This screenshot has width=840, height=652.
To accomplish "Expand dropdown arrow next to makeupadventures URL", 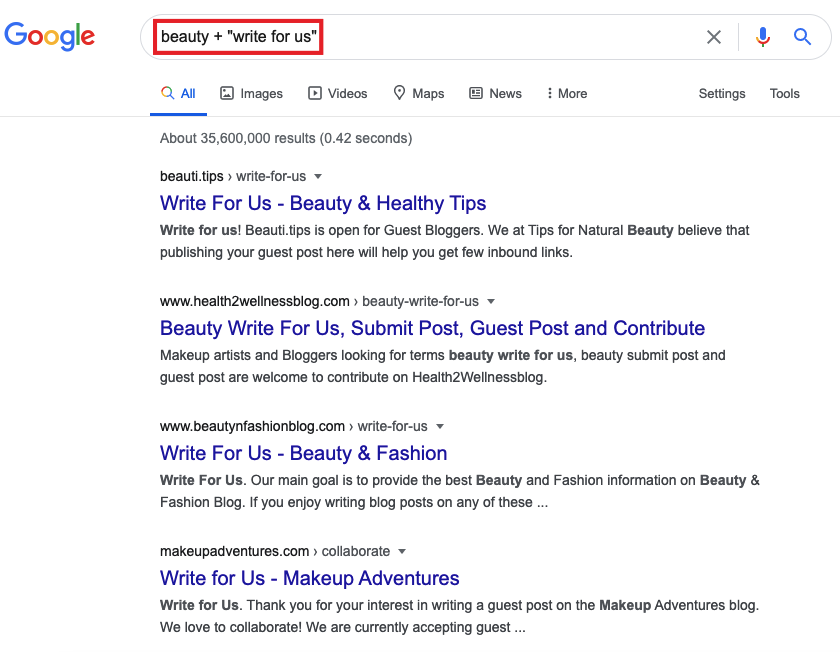I will [x=402, y=551].
